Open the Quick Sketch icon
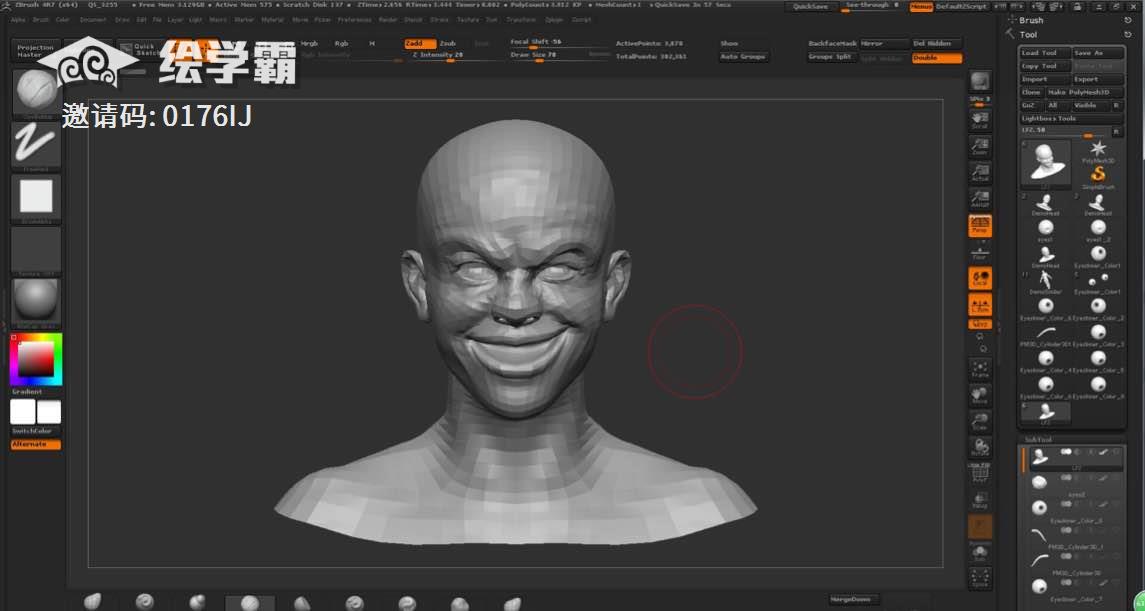 point(137,50)
